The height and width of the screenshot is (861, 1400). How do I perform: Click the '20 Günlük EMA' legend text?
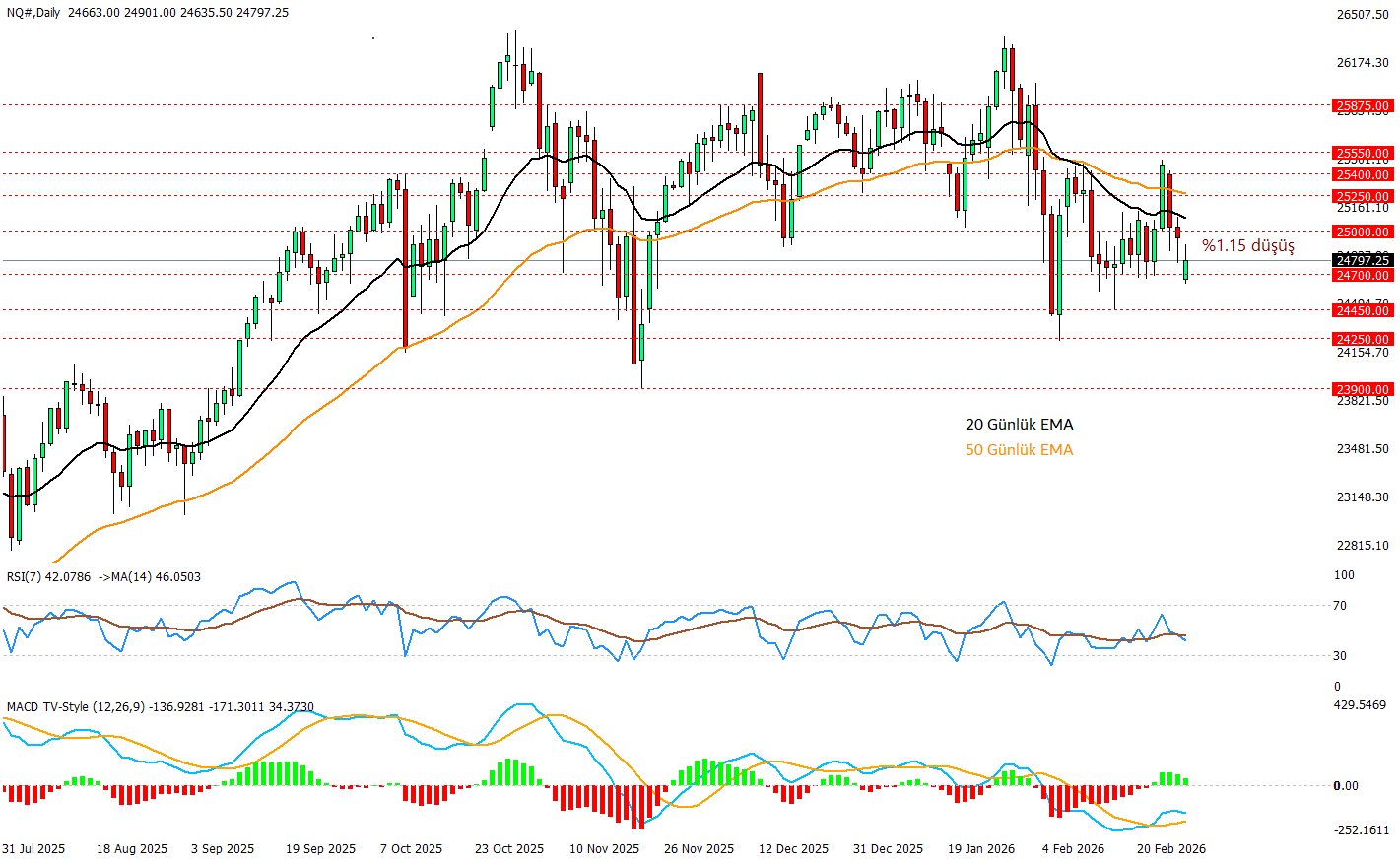1019,425
